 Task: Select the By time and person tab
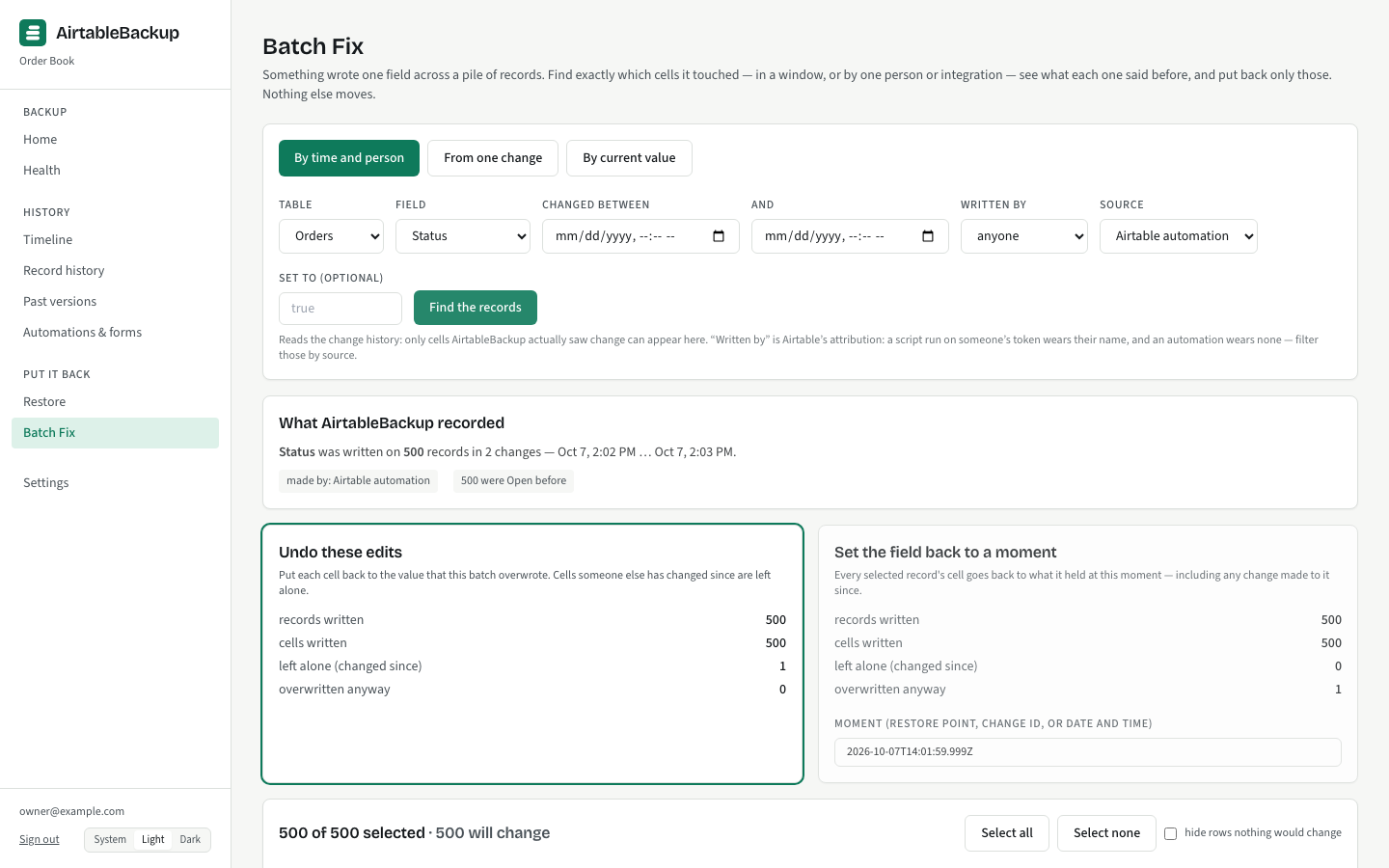[x=349, y=158]
